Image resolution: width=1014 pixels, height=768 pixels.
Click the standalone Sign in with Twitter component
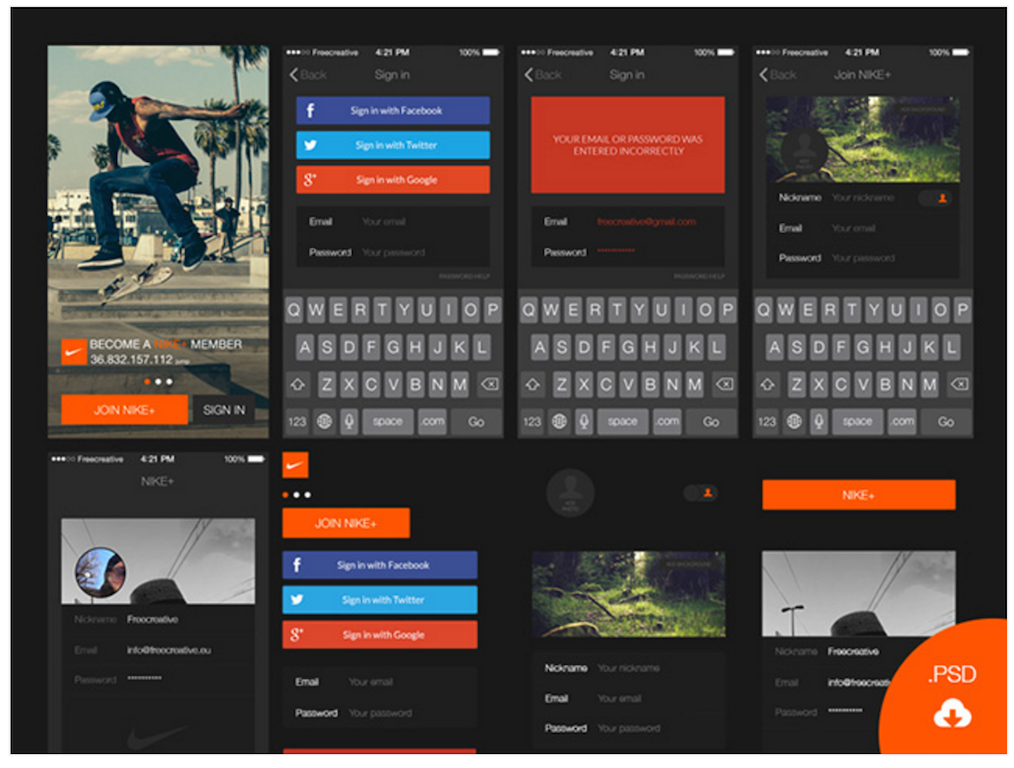pyautogui.click(x=380, y=600)
